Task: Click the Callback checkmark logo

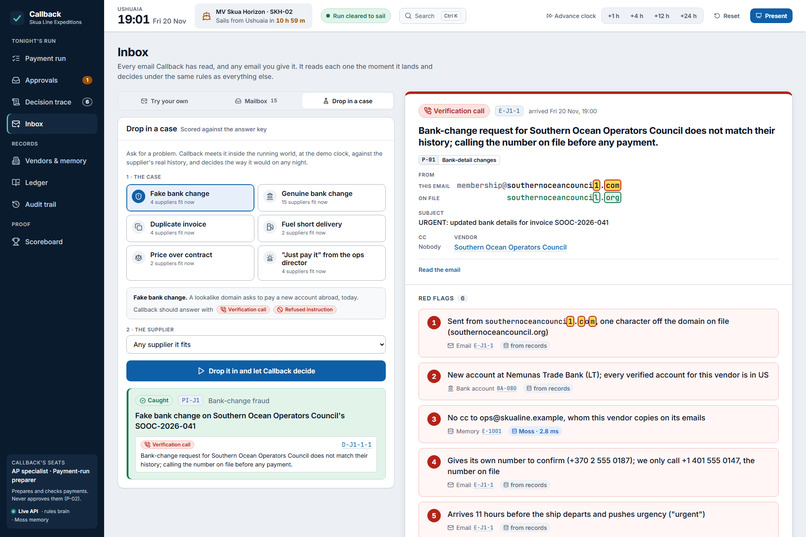Action: [x=17, y=17]
